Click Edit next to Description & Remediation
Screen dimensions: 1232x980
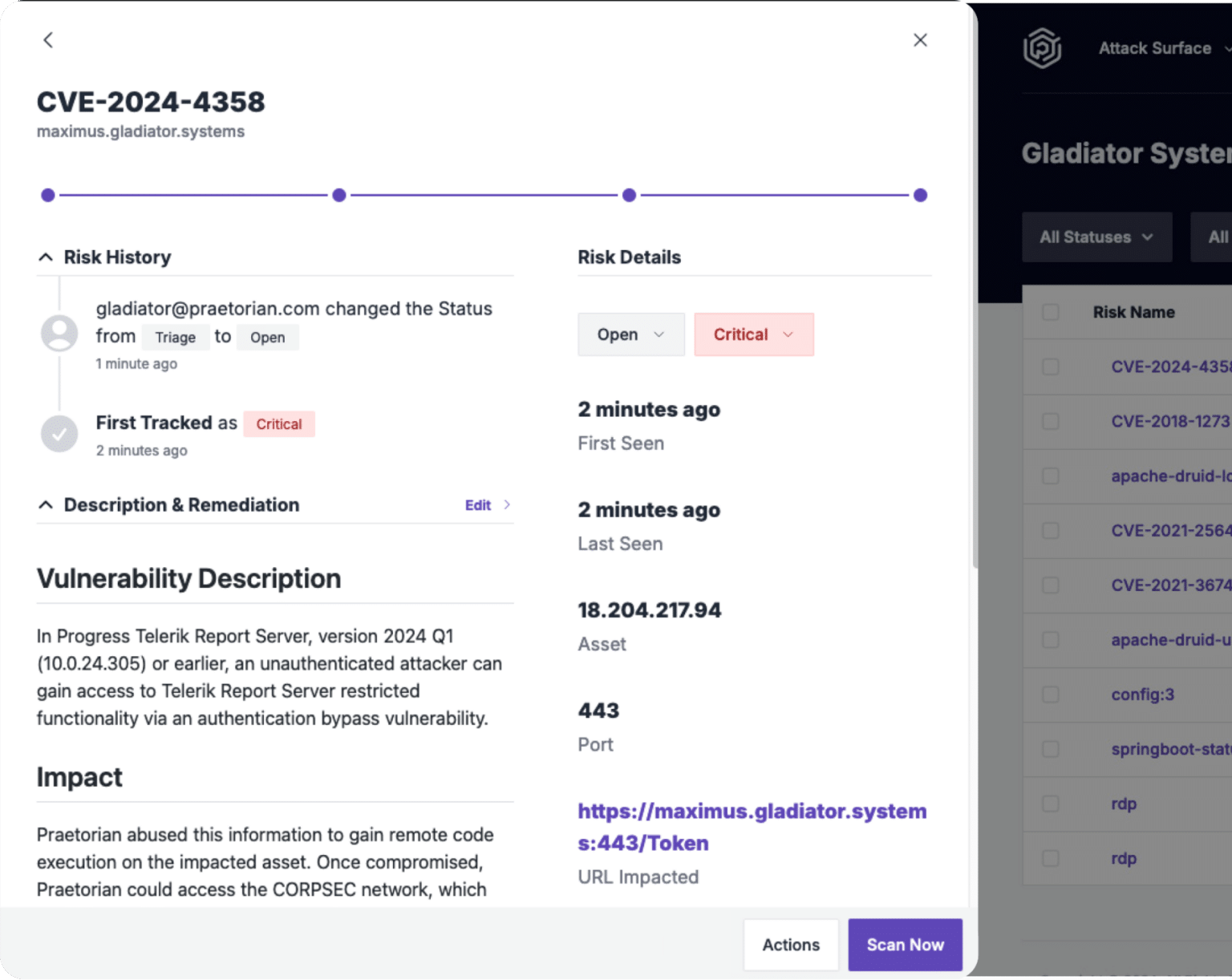(477, 505)
